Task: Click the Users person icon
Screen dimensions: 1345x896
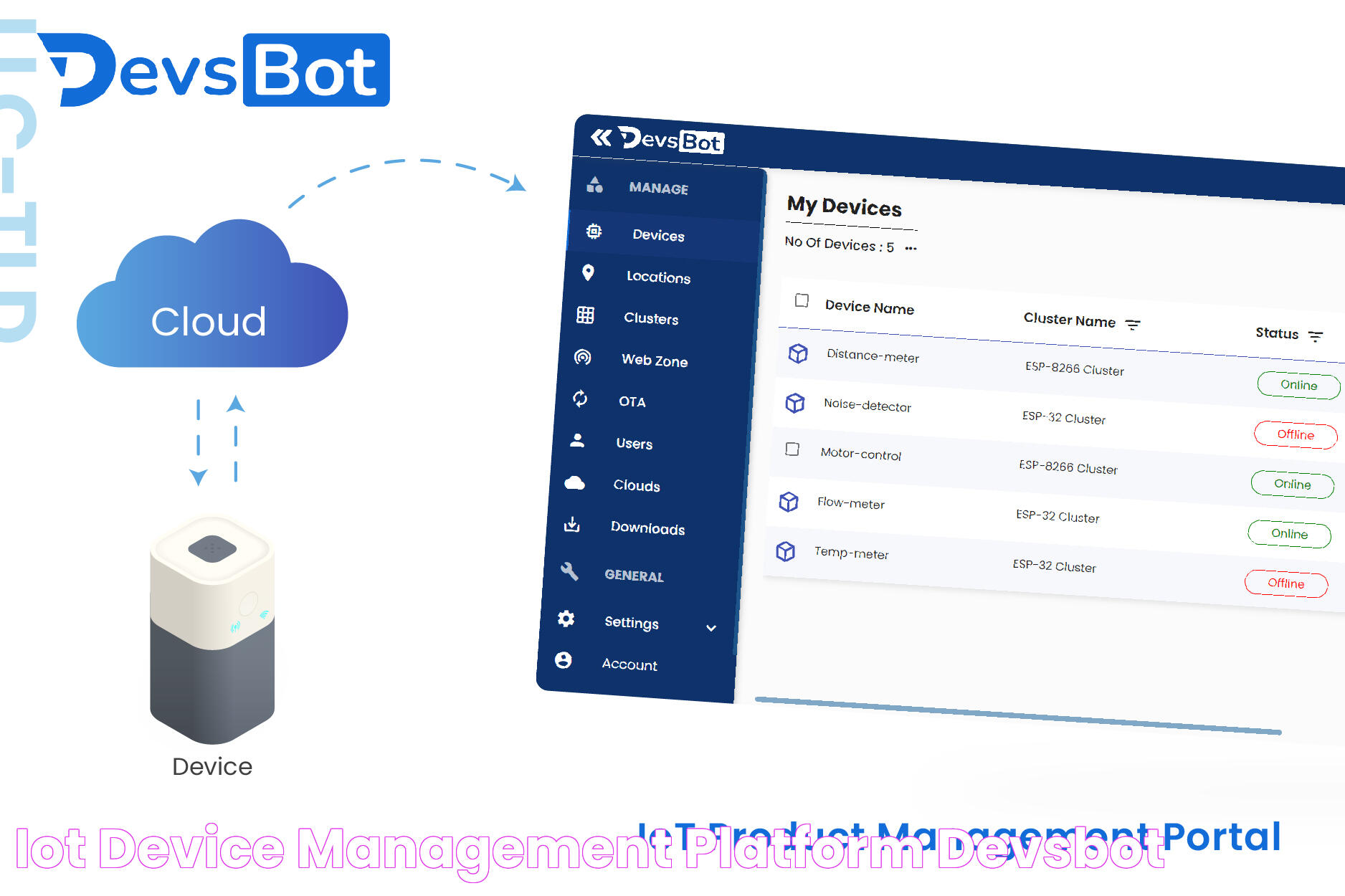Action: [577, 440]
